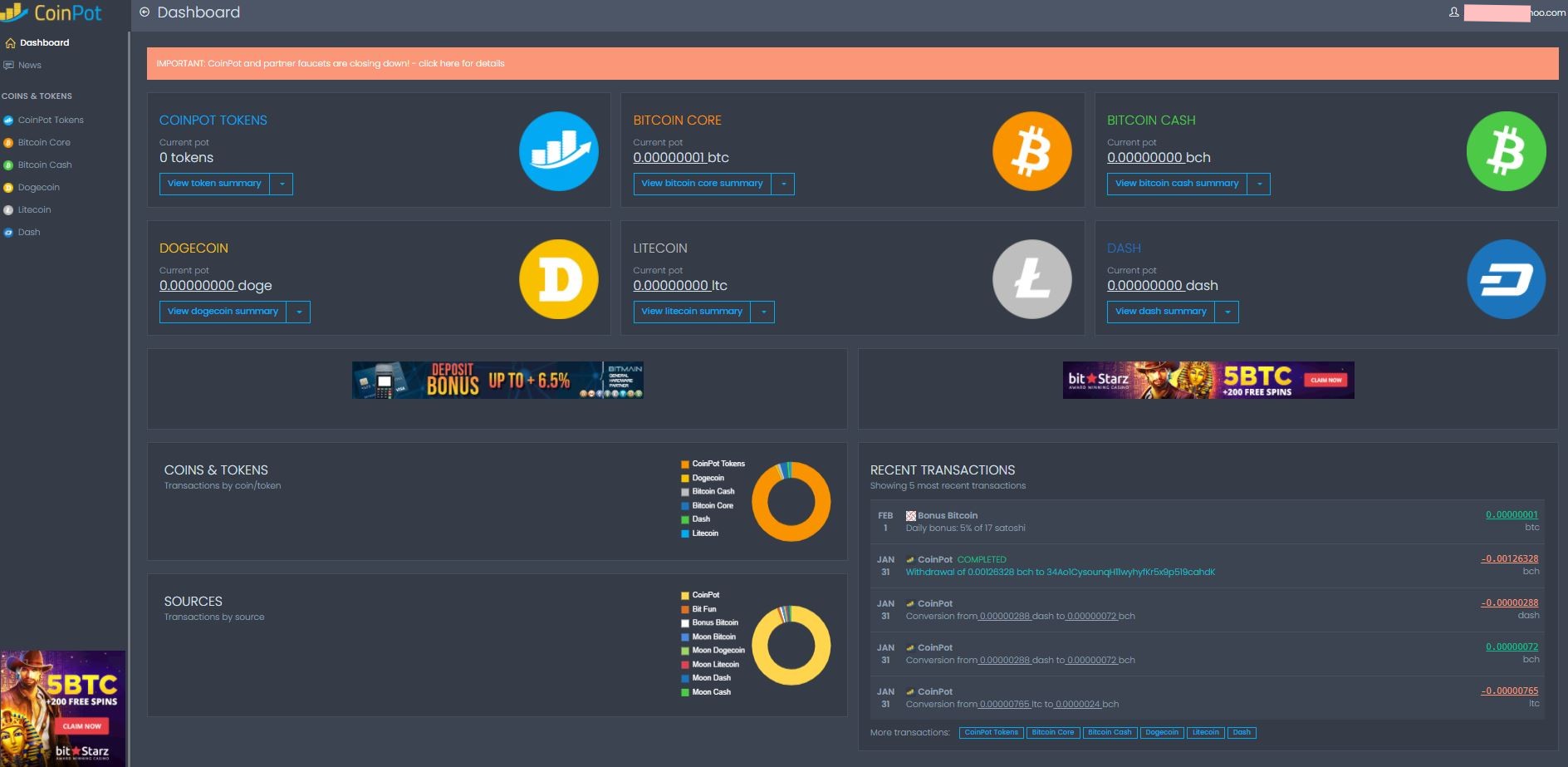
Task: Select Litecoin in the sidebar
Action: pos(35,210)
